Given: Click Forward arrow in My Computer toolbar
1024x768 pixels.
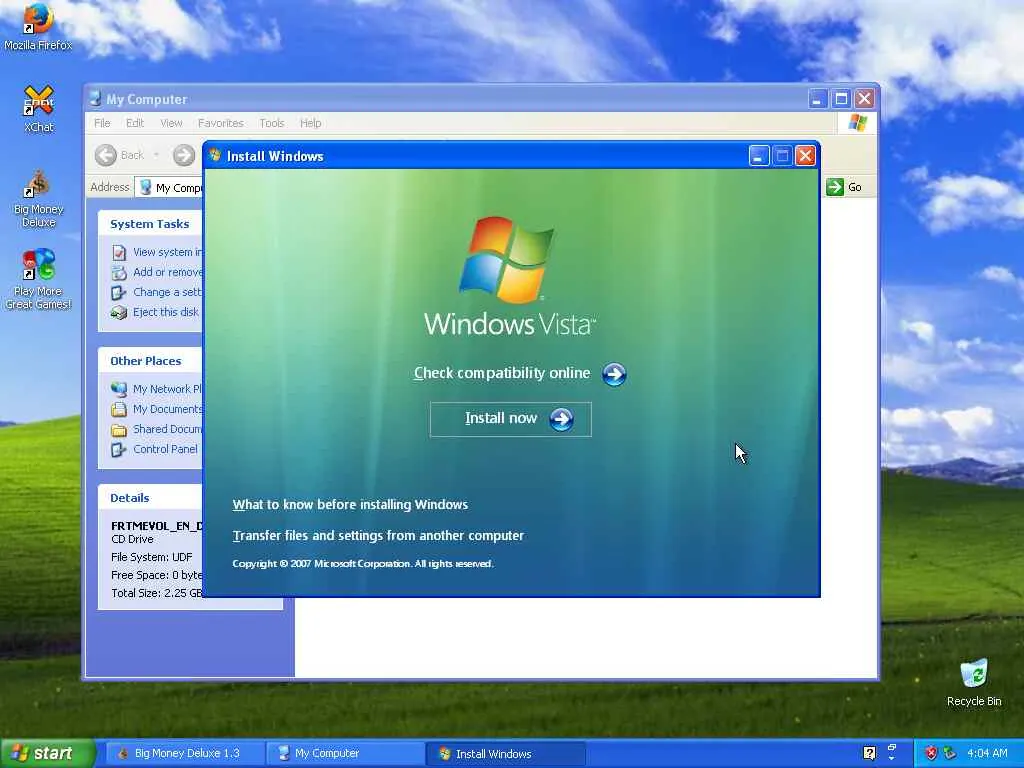Looking at the screenshot, I should point(184,155).
